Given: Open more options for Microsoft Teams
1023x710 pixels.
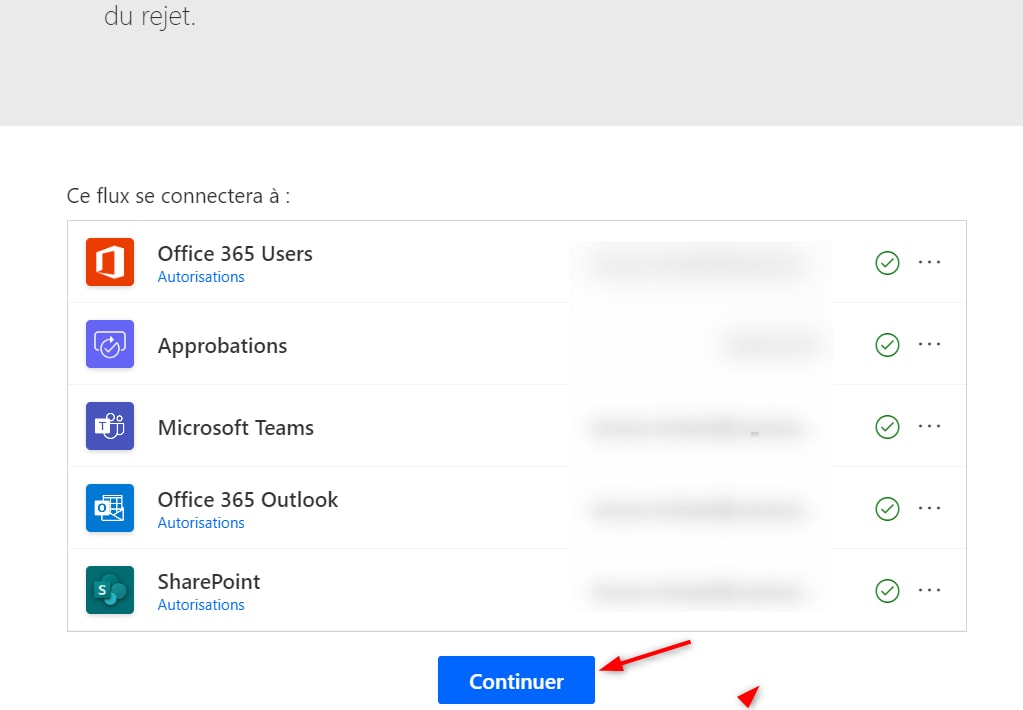Looking at the screenshot, I should click(929, 426).
